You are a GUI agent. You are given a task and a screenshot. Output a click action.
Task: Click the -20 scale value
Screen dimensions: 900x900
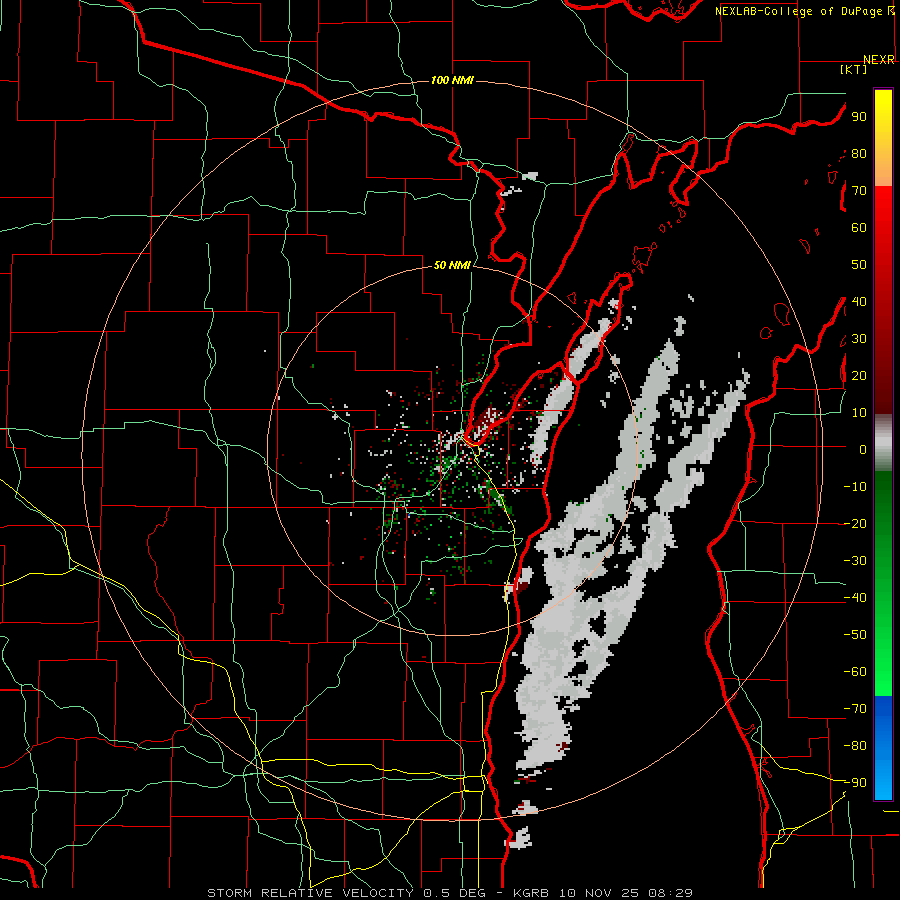[x=855, y=523]
